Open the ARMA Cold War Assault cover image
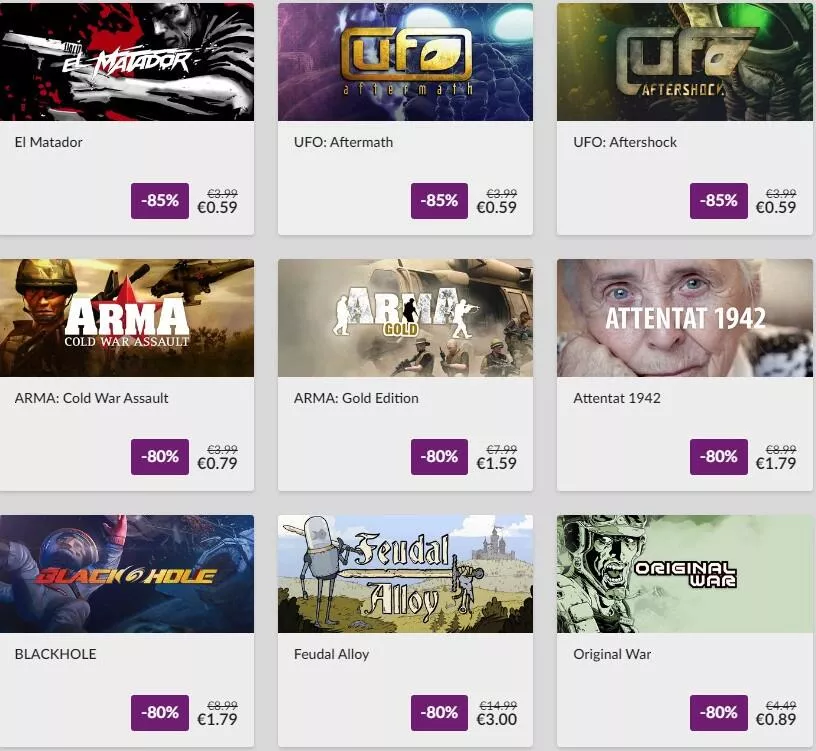 click(127, 318)
